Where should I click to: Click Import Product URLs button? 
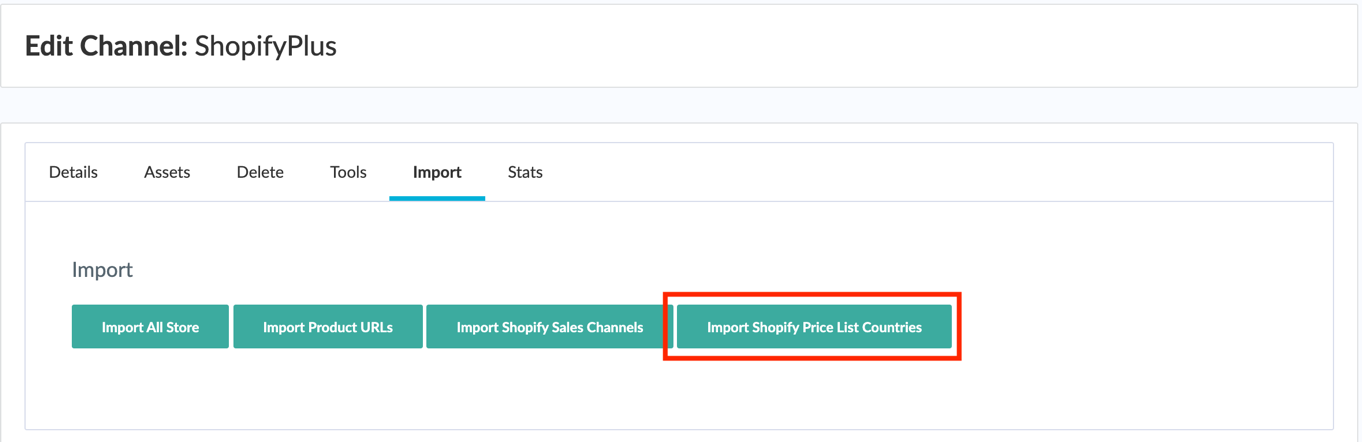(x=328, y=327)
